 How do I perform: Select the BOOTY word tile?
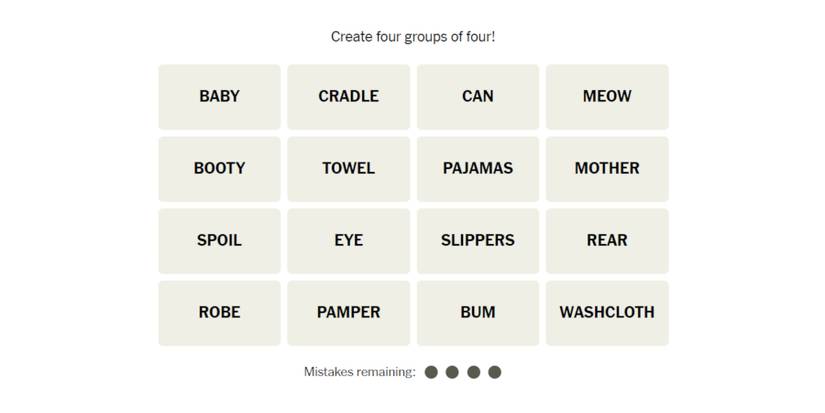tap(219, 169)
